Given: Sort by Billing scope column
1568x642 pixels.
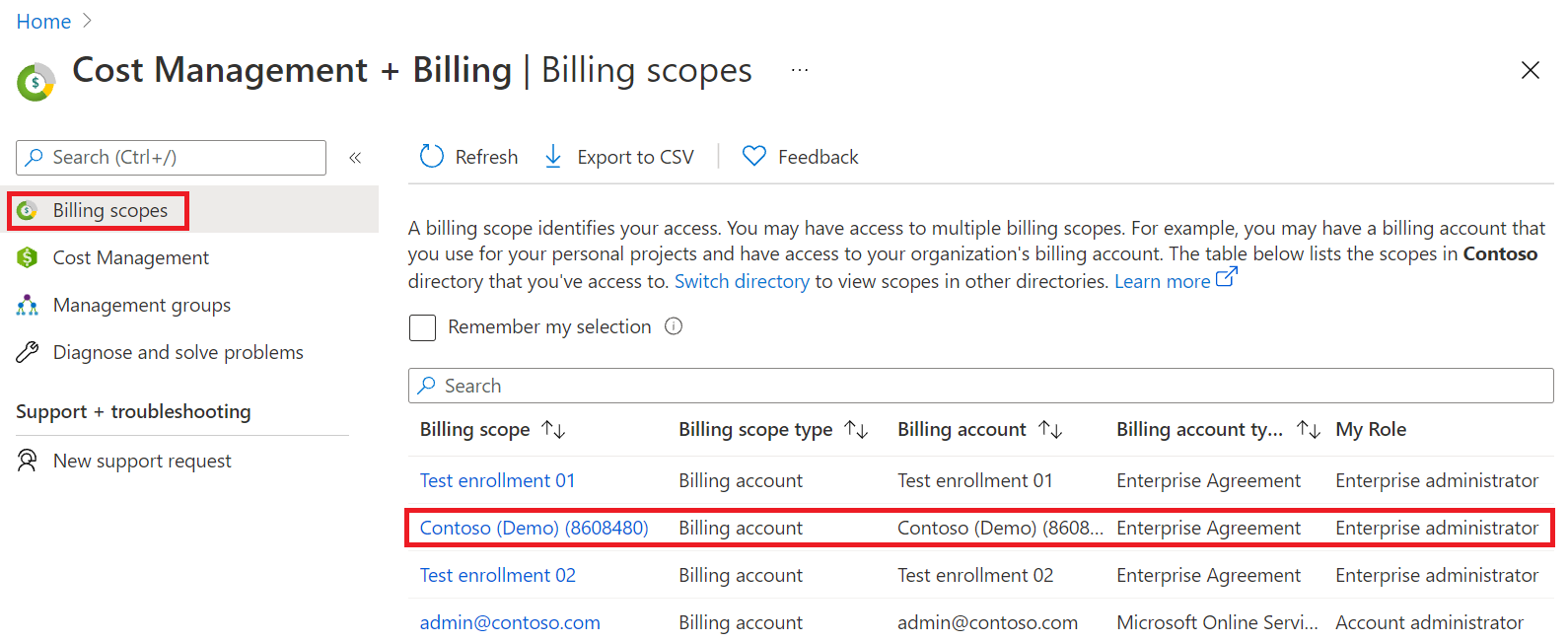Looking at the screenshot, I should pos(554,430).
